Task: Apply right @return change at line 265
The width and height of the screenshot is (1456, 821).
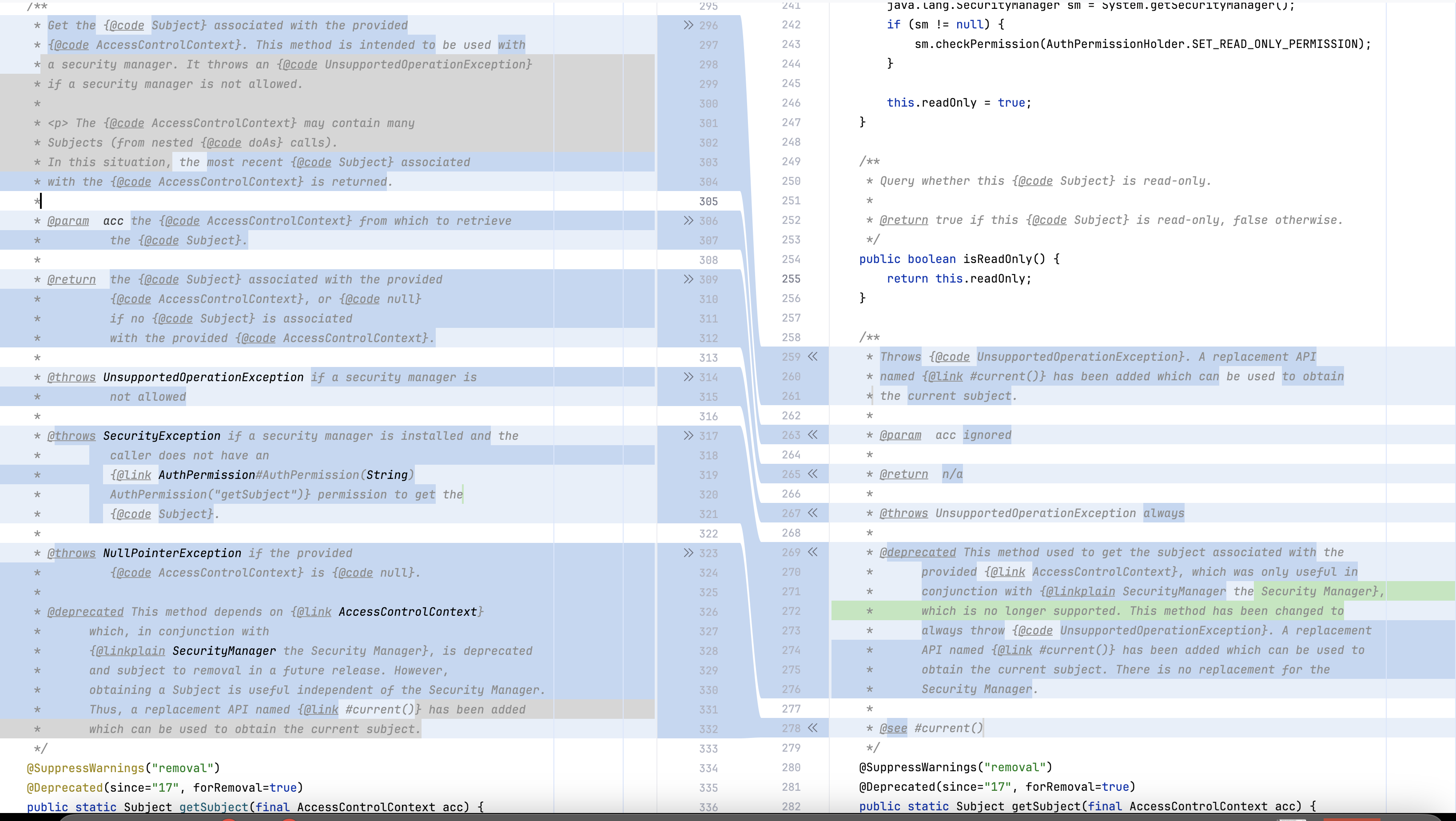Action: point(813,474)
